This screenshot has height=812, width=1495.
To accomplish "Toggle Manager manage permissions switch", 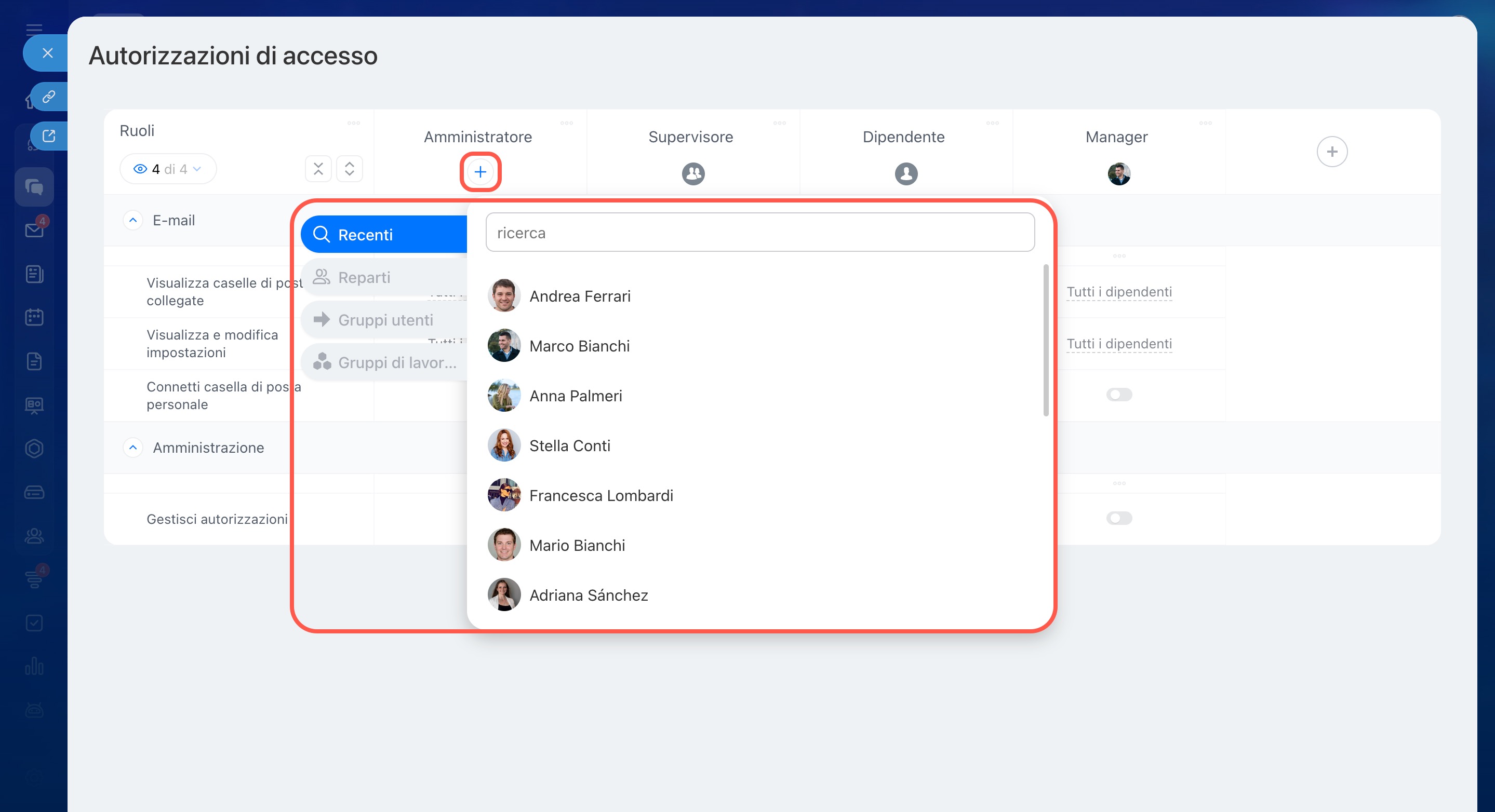I will point(1118,518).
